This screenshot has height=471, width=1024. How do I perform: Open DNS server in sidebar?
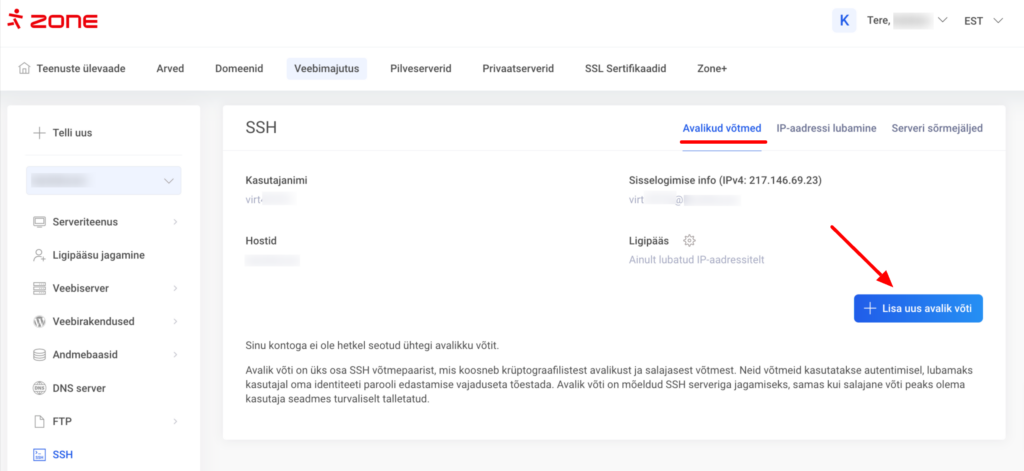pos(78,388)
